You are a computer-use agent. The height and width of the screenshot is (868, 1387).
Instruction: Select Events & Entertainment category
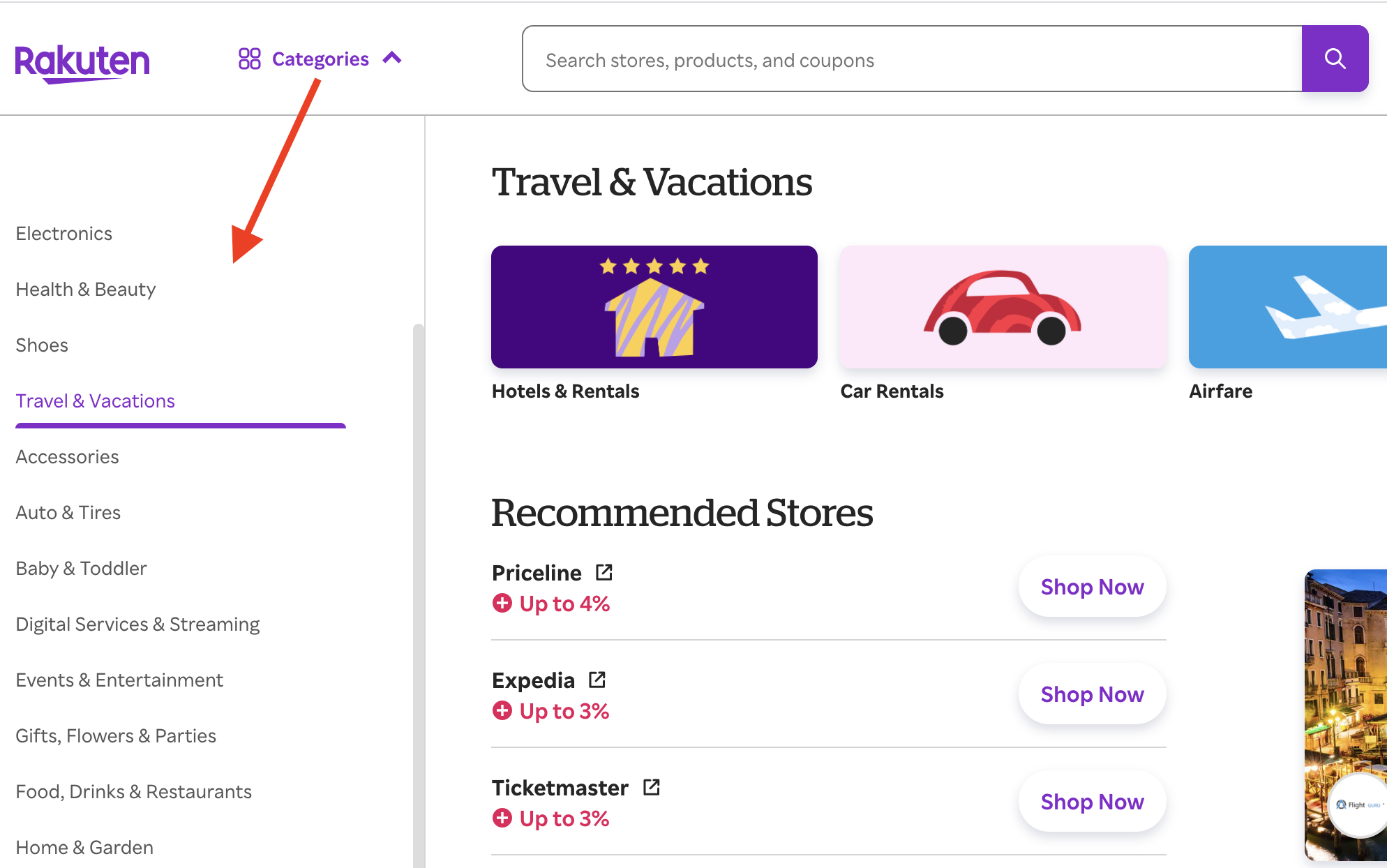click(x=119, y=680)
